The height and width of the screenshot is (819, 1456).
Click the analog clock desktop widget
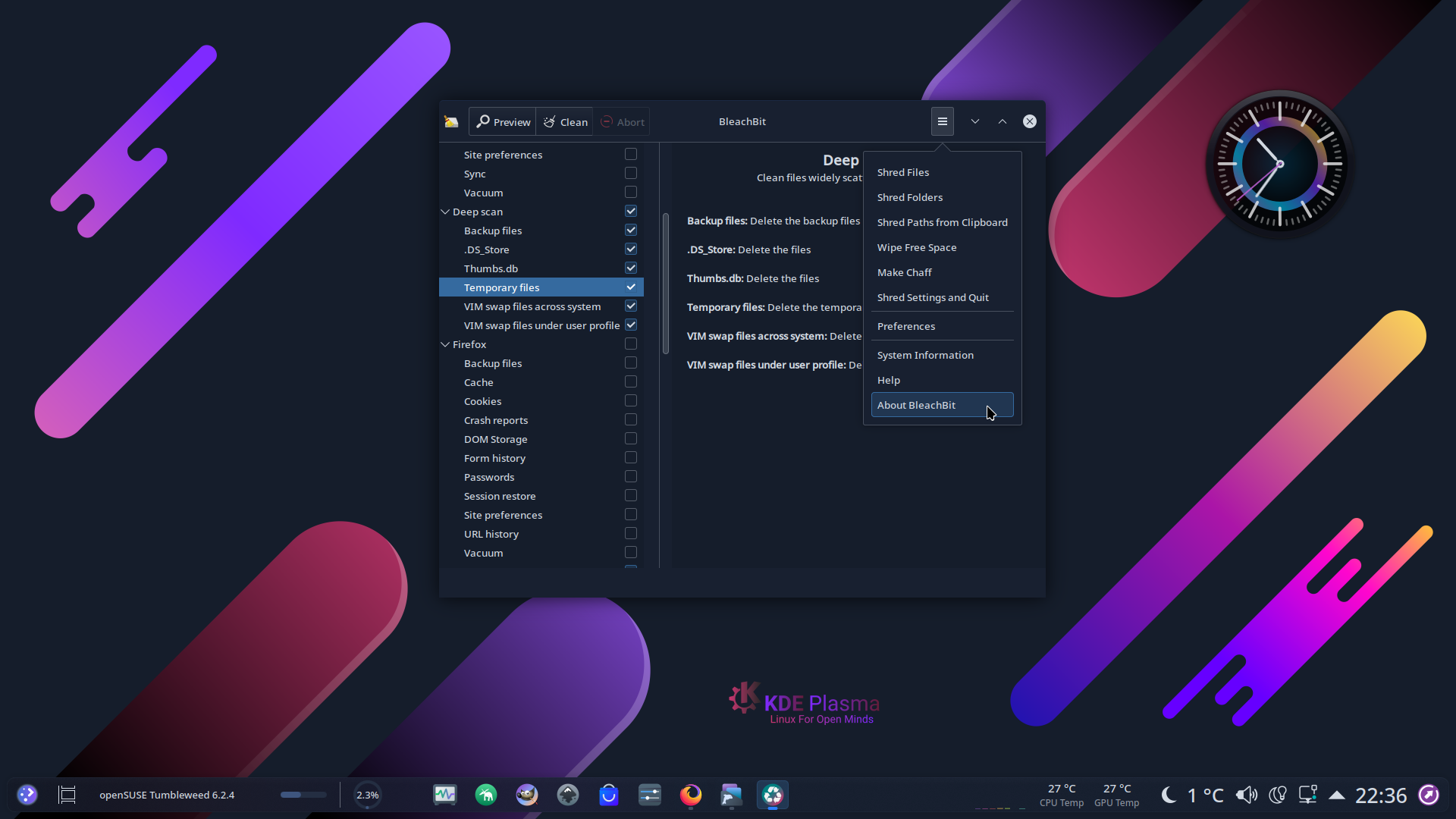(1279, 164)
